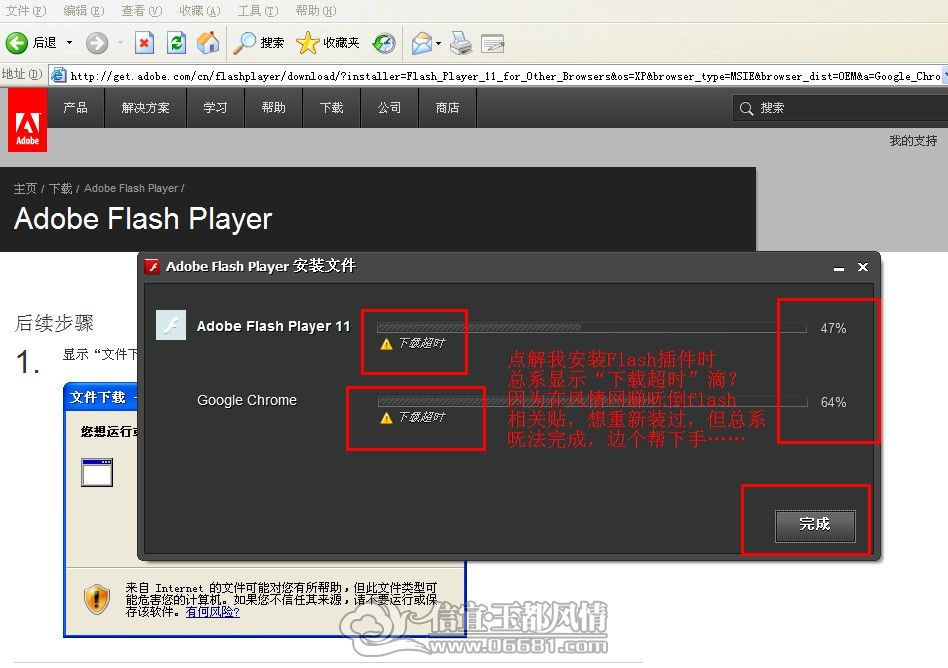Open the 文件 menu
The height and width of the screenshot is (668, 948).
click(26, 11)
